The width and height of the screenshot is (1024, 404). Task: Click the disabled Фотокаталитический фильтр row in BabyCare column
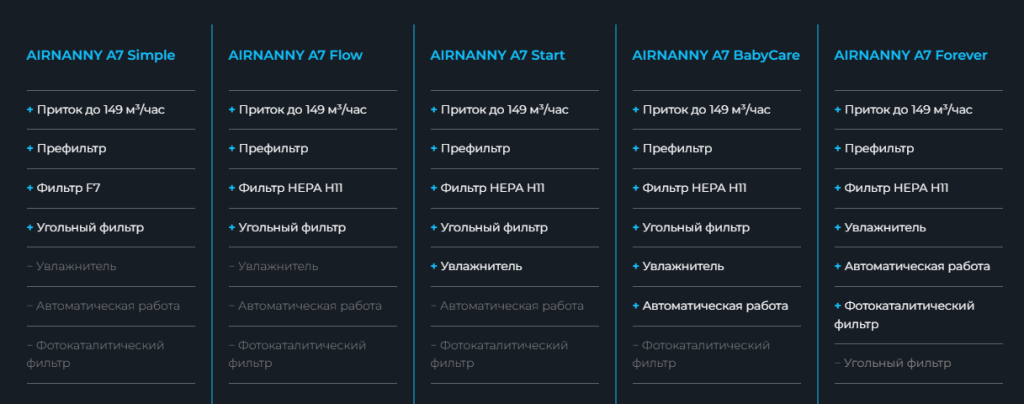coord(702,354)
